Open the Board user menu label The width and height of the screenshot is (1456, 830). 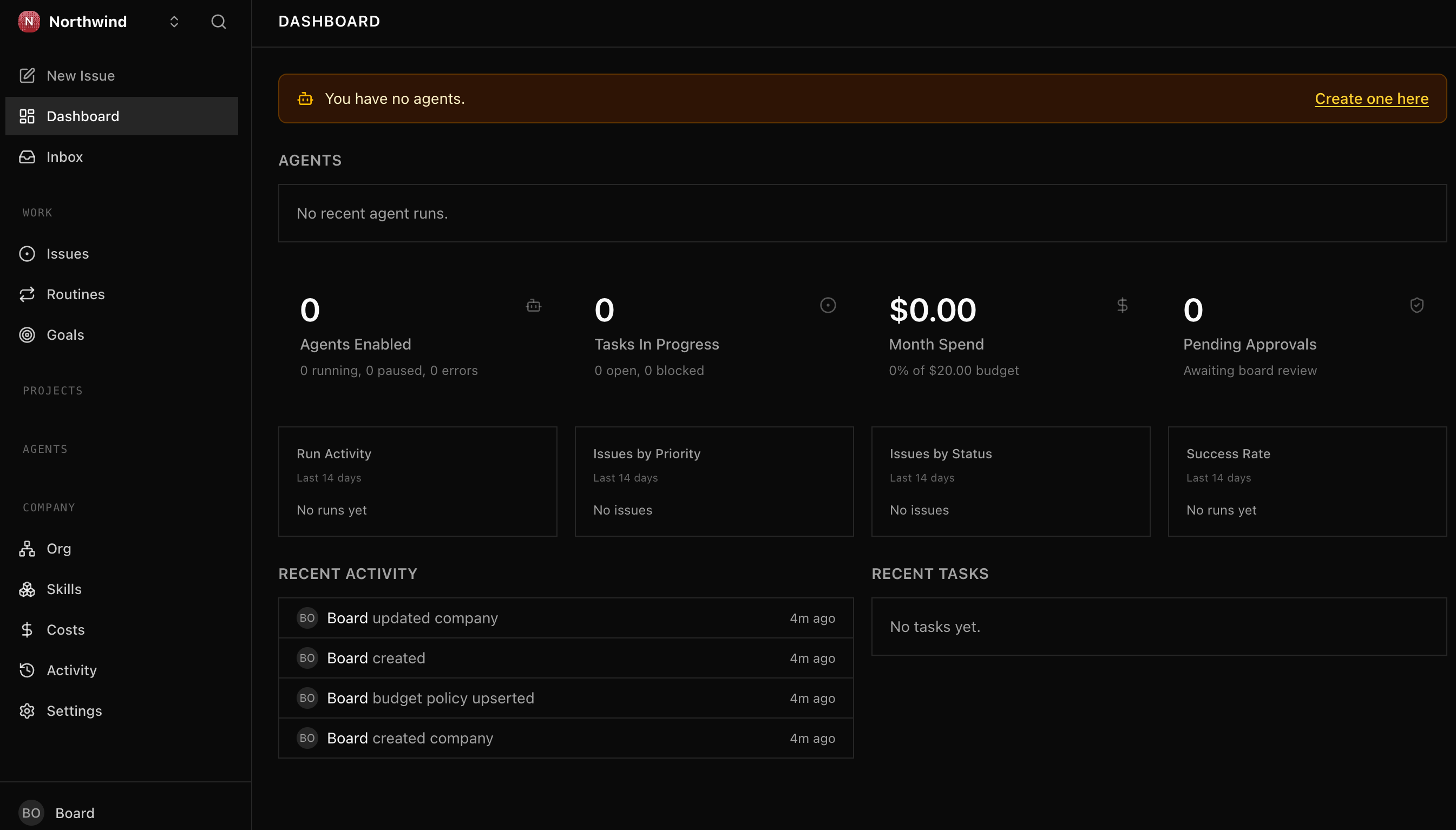pyautogui.click(x=75, y=813)
